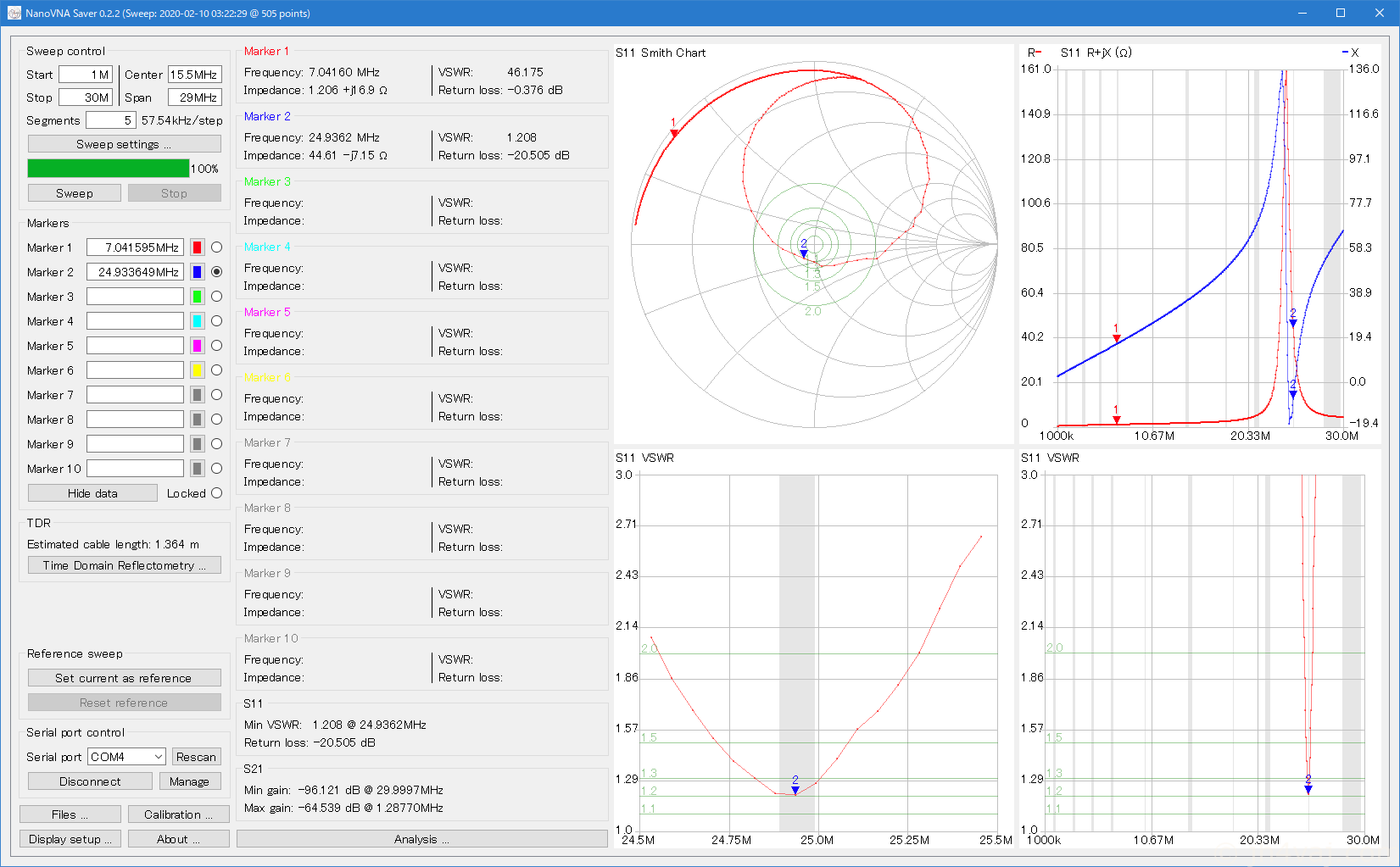Viewport: 1400px width, 867px height.
Task: Open Marker 7 gray color swatch
Action: pyautogui.click(x=197, y=395)
